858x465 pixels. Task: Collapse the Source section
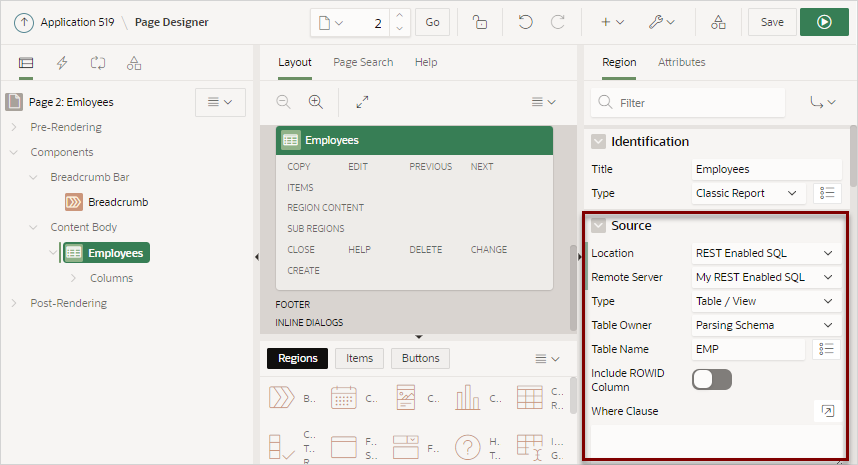point(598,226)
